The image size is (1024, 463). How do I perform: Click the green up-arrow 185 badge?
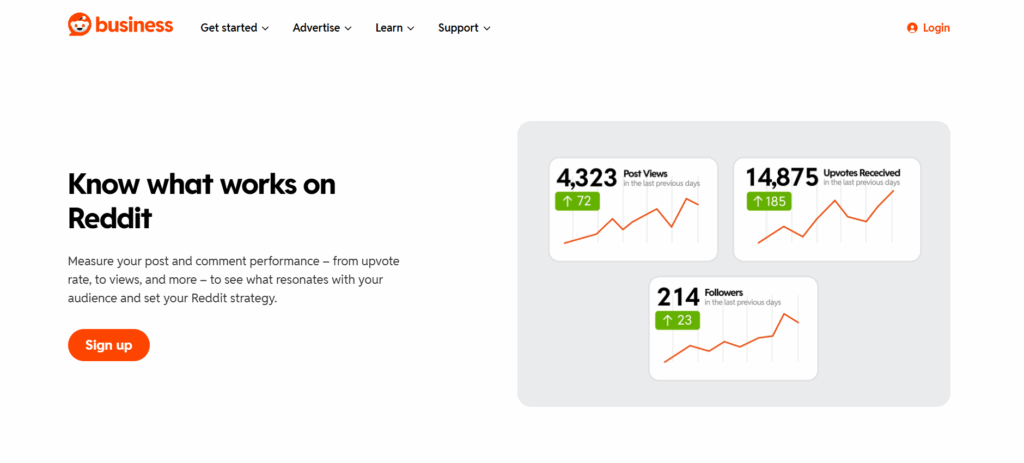769,201
